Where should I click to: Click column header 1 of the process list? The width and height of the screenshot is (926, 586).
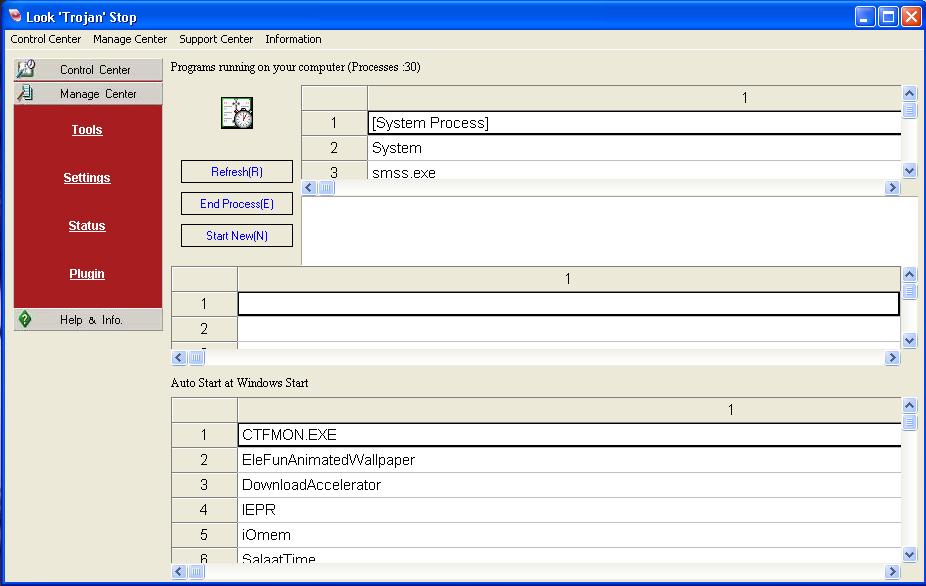634,97
